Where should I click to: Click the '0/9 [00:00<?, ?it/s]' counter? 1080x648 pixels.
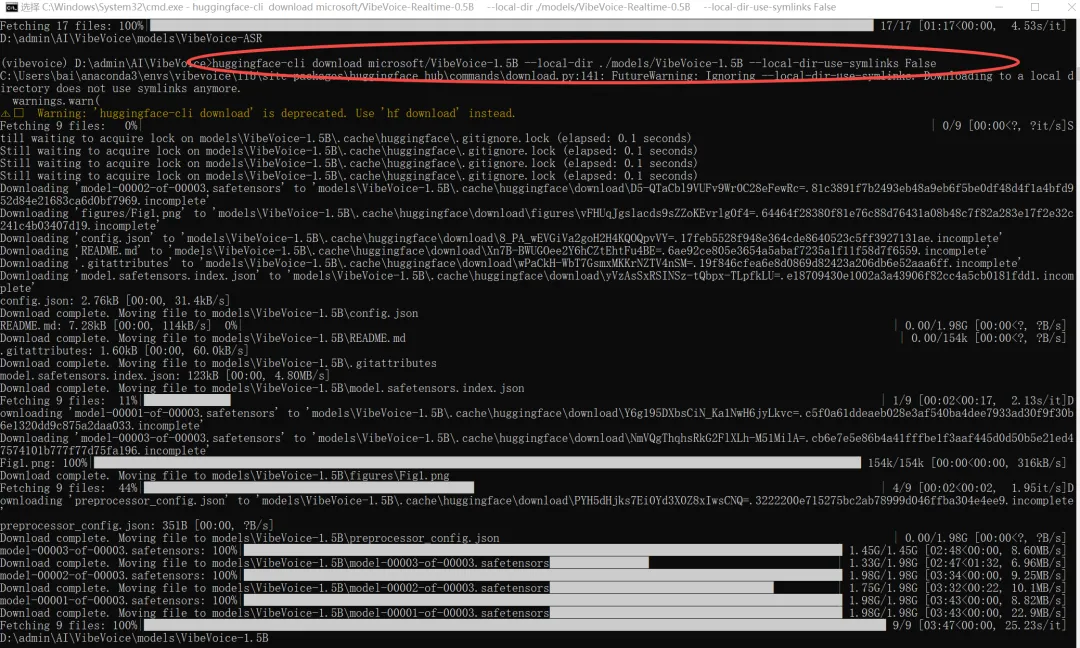tap(1004, 126)
